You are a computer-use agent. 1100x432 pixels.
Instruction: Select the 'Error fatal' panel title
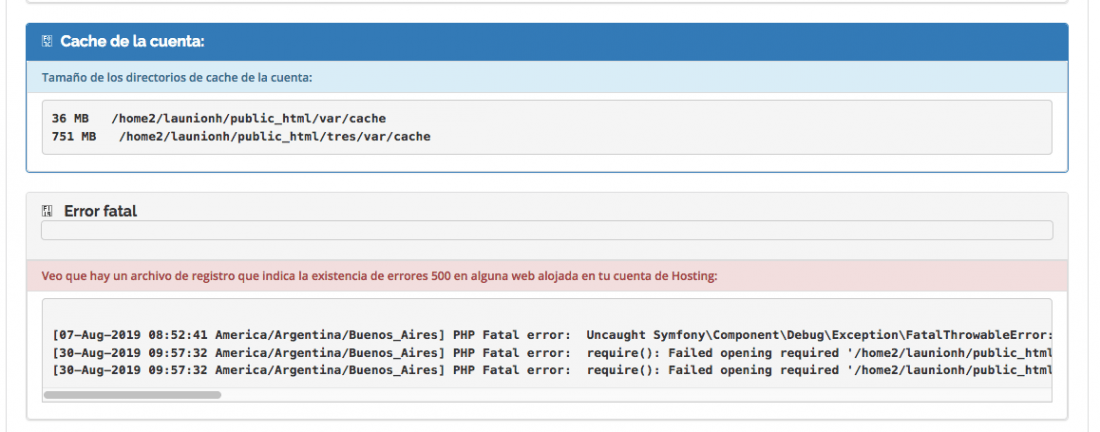[x=100, y=210]
